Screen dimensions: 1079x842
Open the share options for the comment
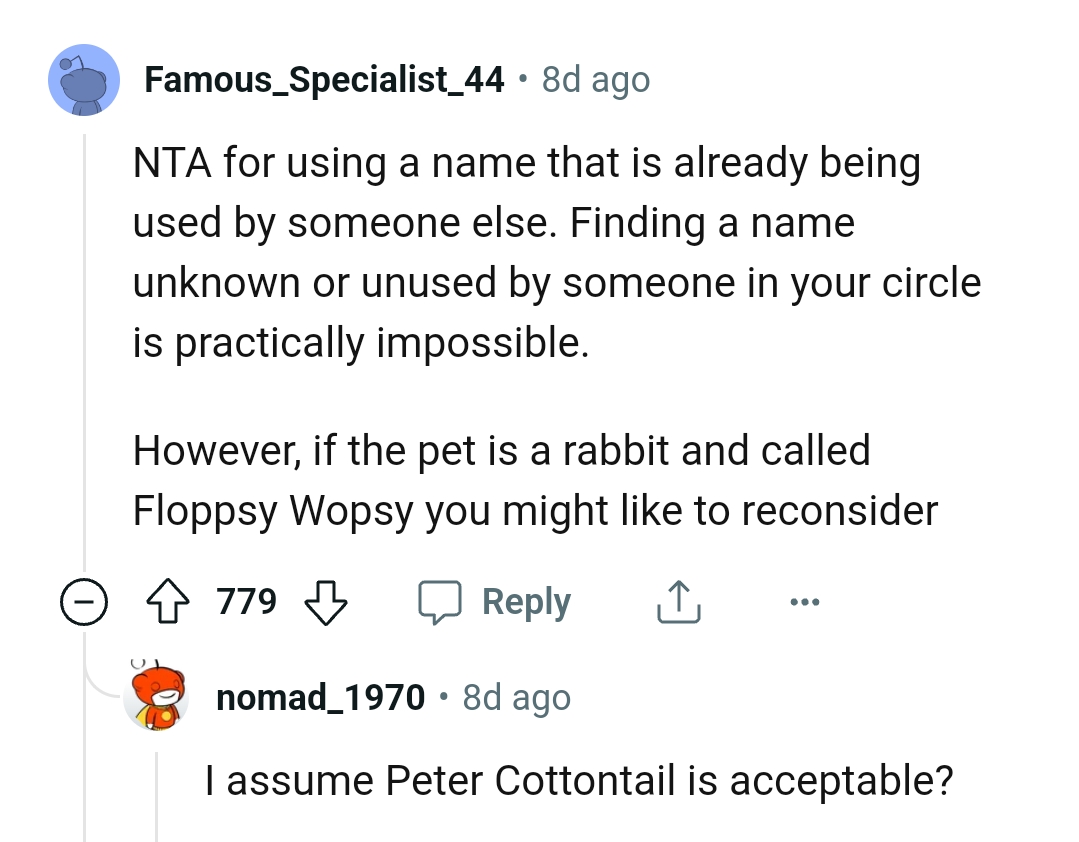(x=679, y=601)
